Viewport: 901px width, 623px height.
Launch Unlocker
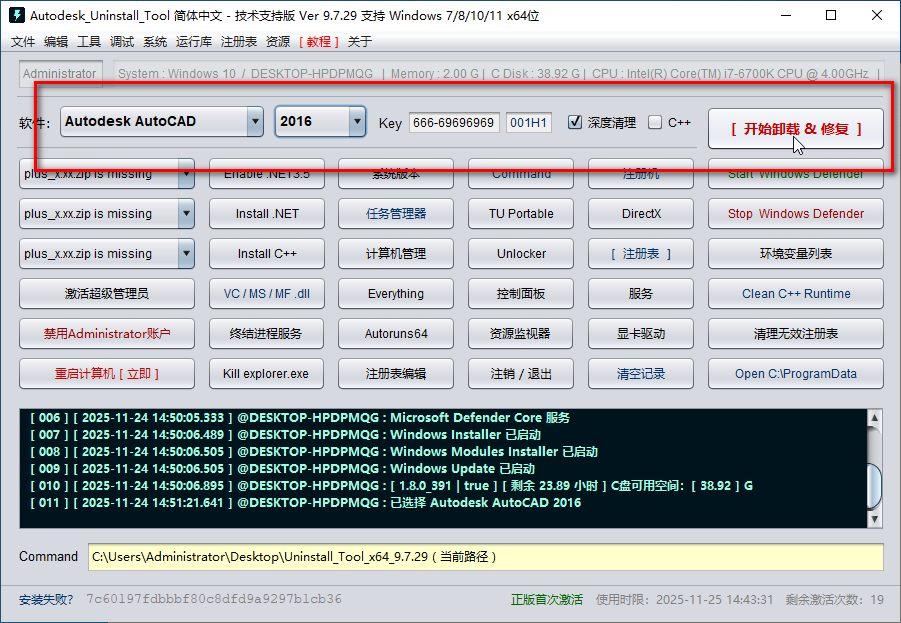click(x=521, y=253)
